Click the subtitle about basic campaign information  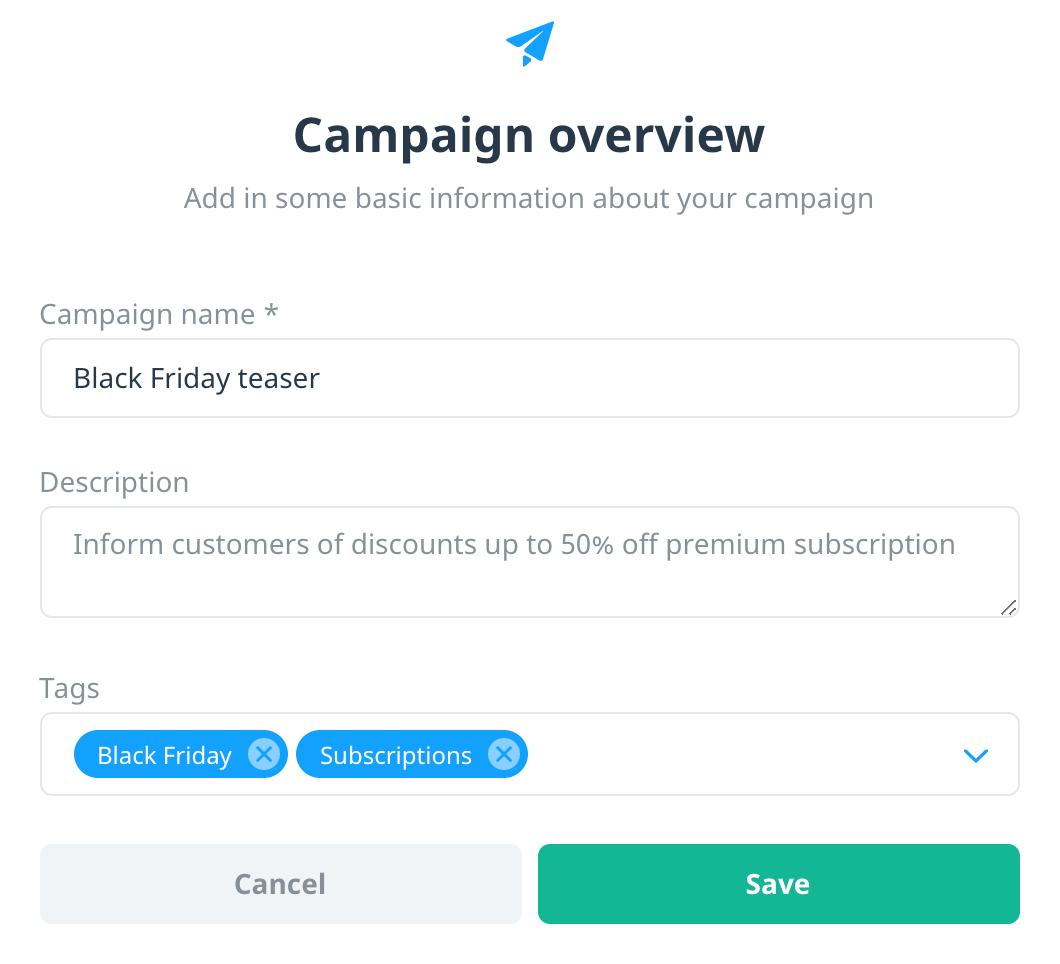[529, 199]
